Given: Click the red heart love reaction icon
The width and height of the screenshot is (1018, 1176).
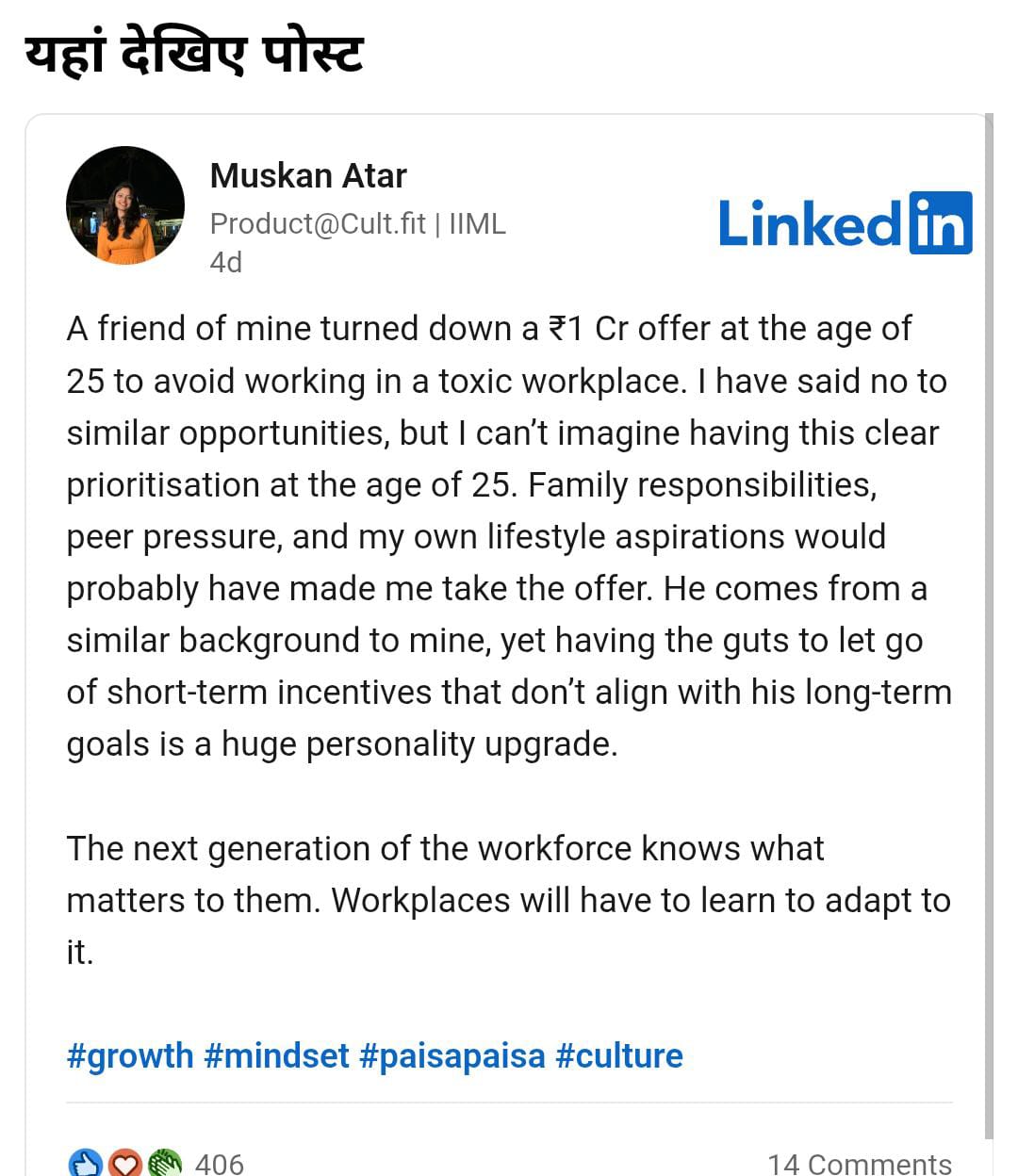Looking at the screenshot, I should (x=124, y=1164).
